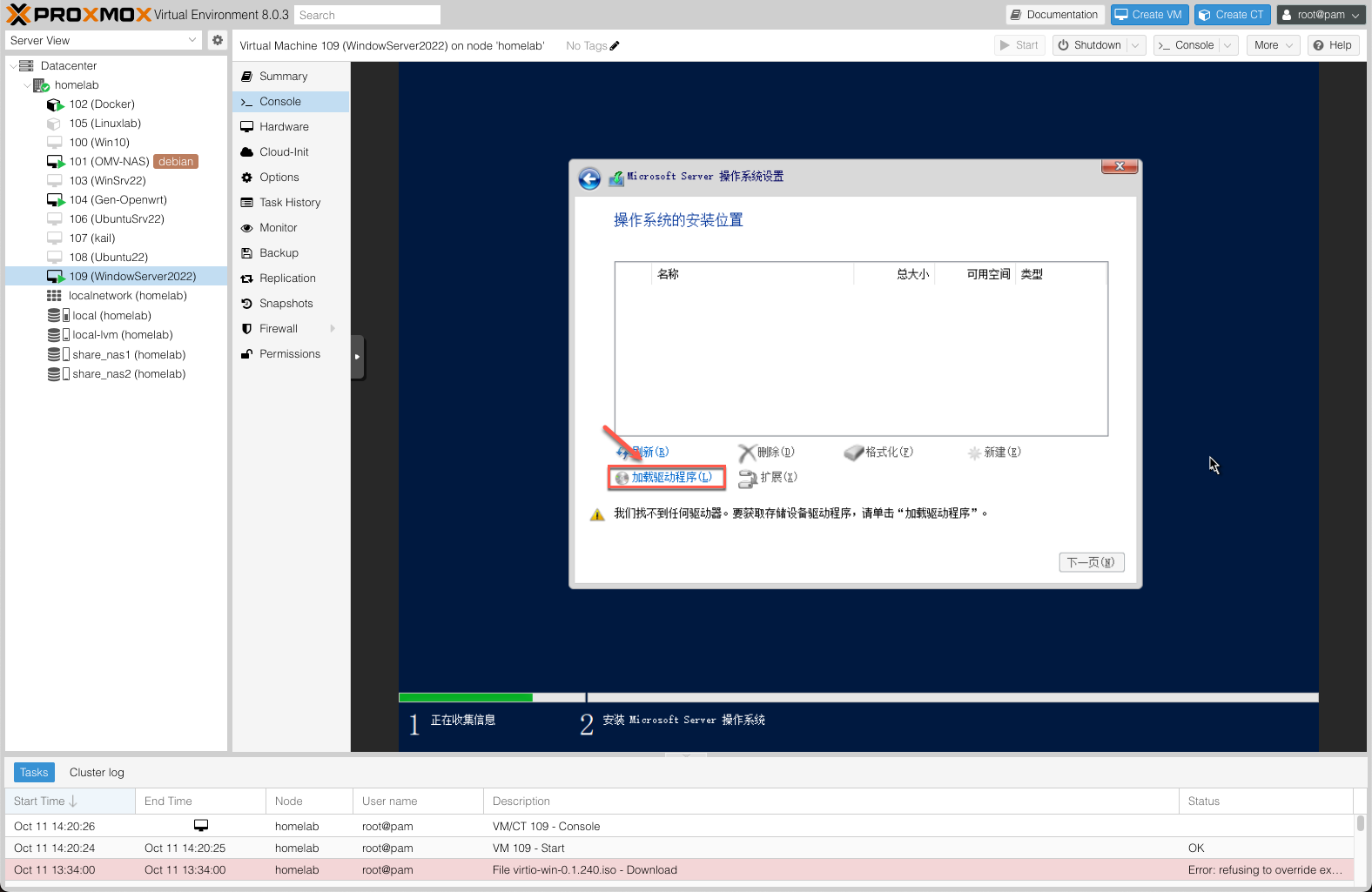Viewport: 1372px width, 892px height.
Task: Click the share_nas1 storage icon
Action: (x=58, y=355)
